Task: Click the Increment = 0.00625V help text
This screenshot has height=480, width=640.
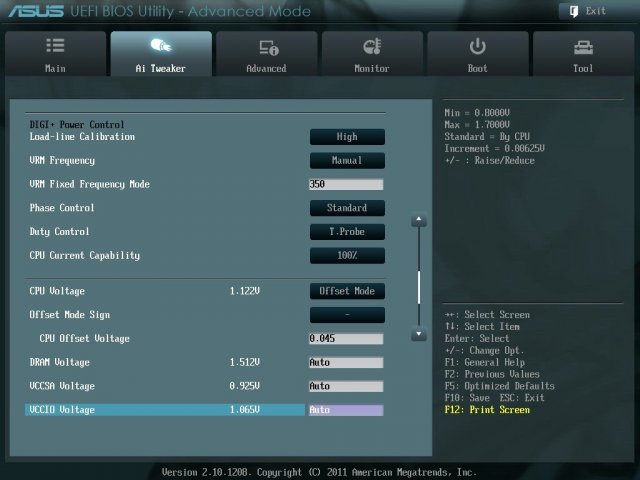Action: (495, 149)
